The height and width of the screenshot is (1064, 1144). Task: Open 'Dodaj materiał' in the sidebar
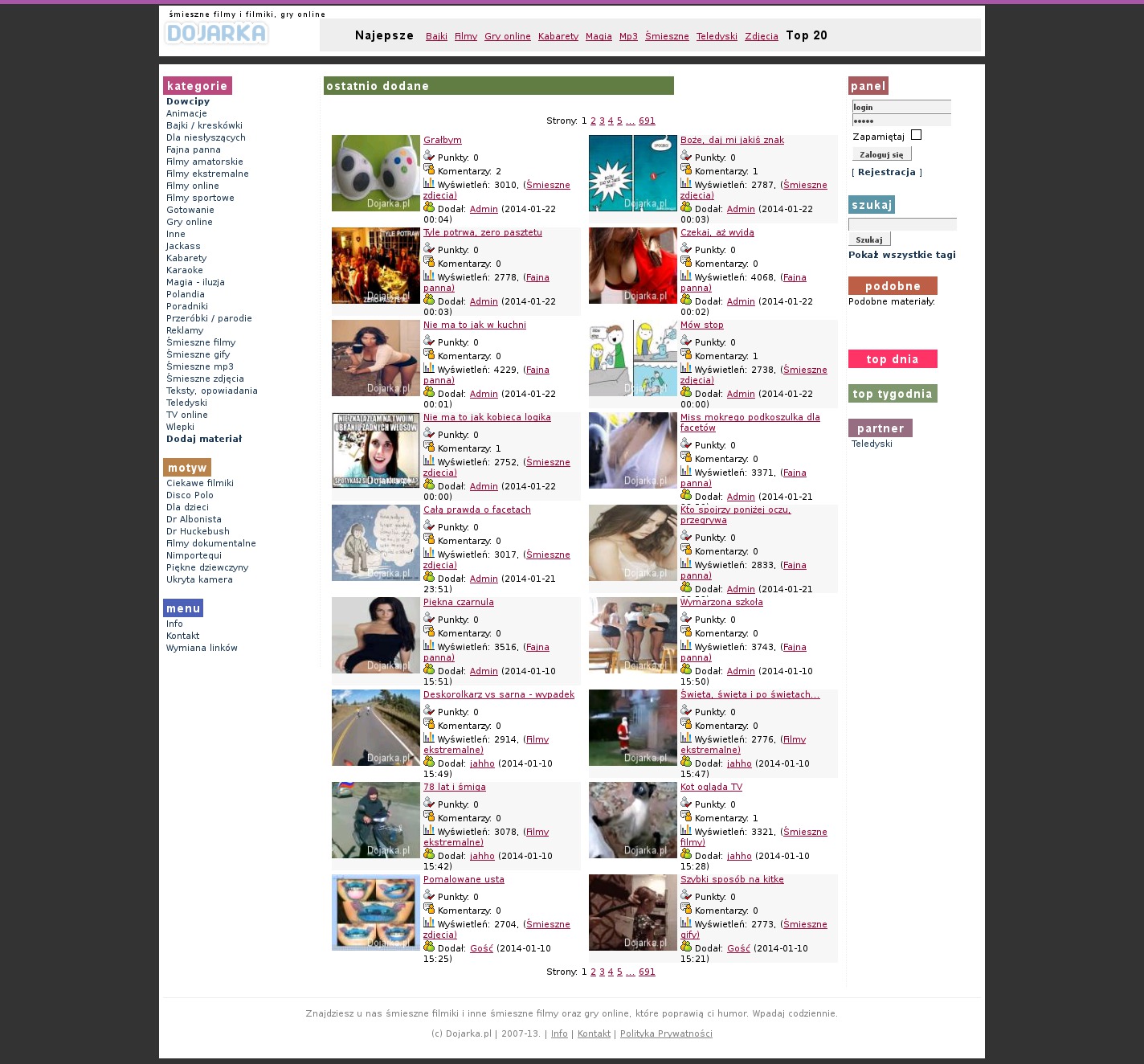tap(204, 439)
